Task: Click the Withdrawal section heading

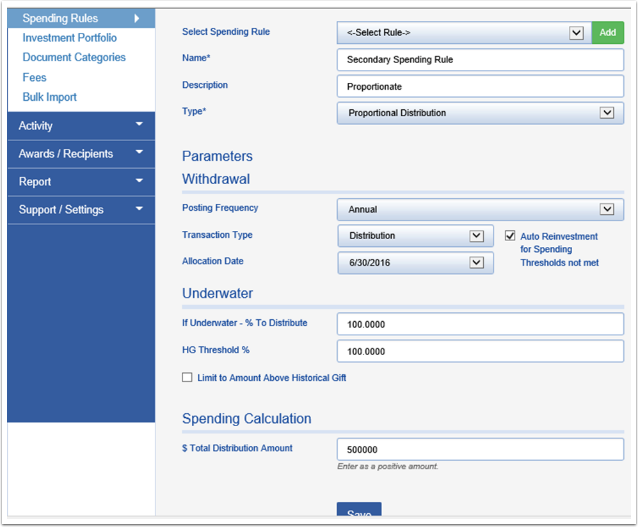Action: tap(216, 179)
